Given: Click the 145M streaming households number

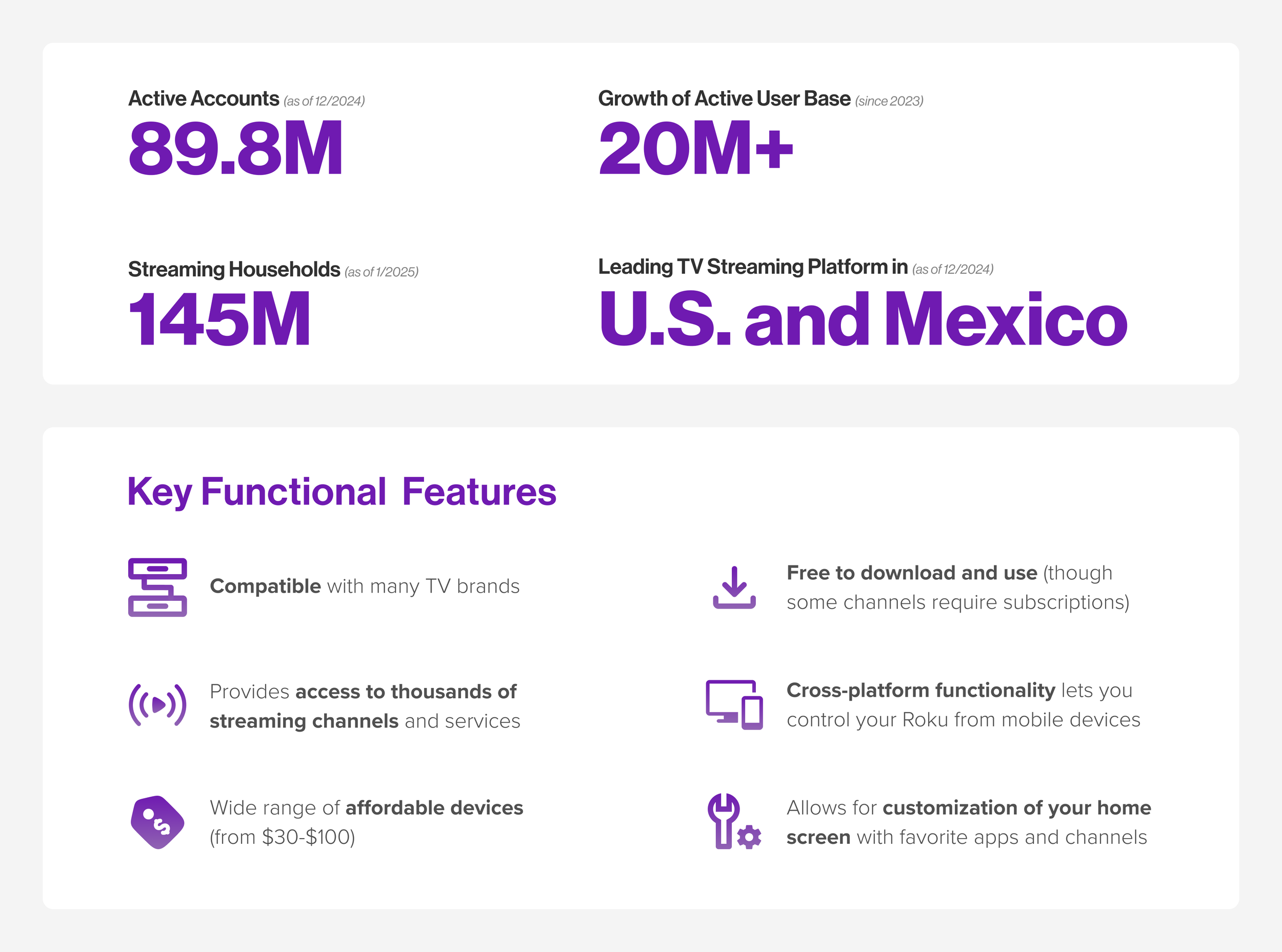Looking at the screenshot, I should tap(219, 319).
